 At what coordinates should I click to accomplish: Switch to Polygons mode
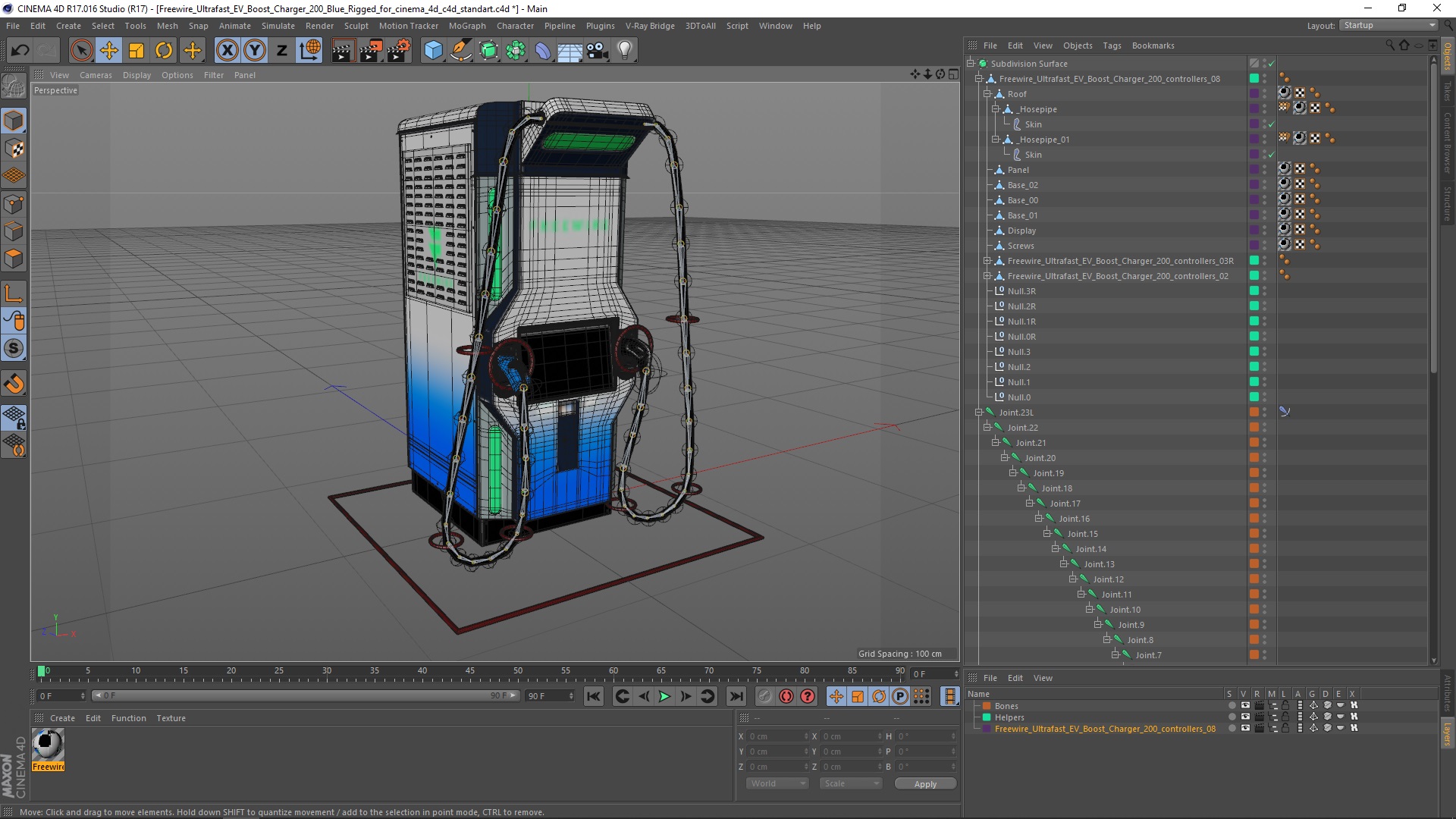click(x=14, y=259)
